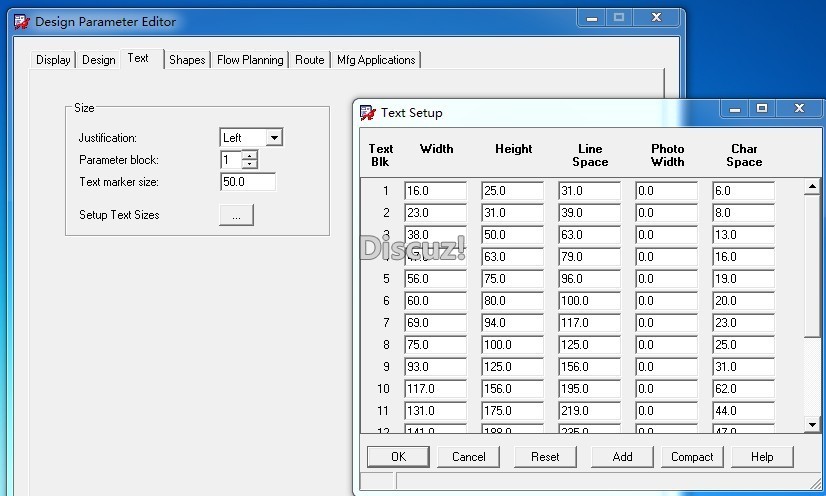Click Line Space field showing 117.0

[589, 323]
